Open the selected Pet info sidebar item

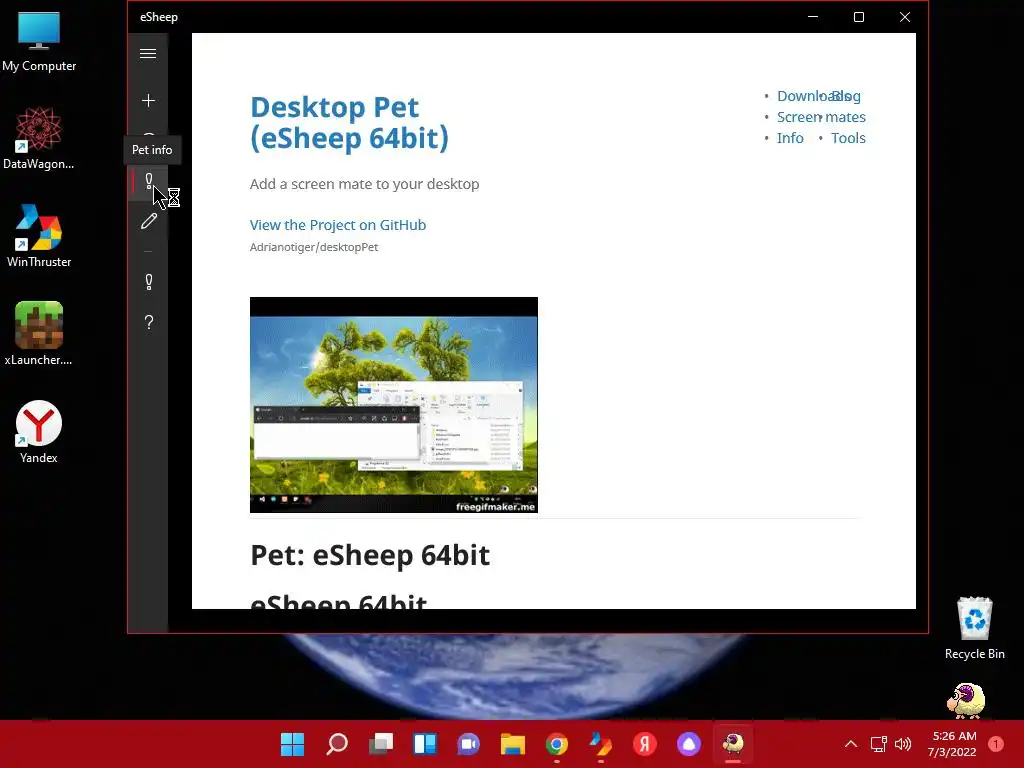149,181
